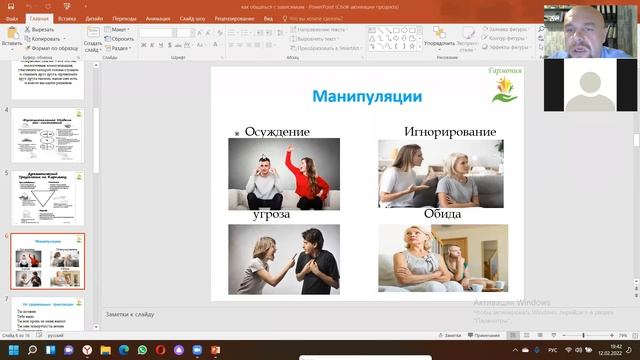640x360 pixels.
Task: Reset slide with Сбросить
Action: point(119,39)
